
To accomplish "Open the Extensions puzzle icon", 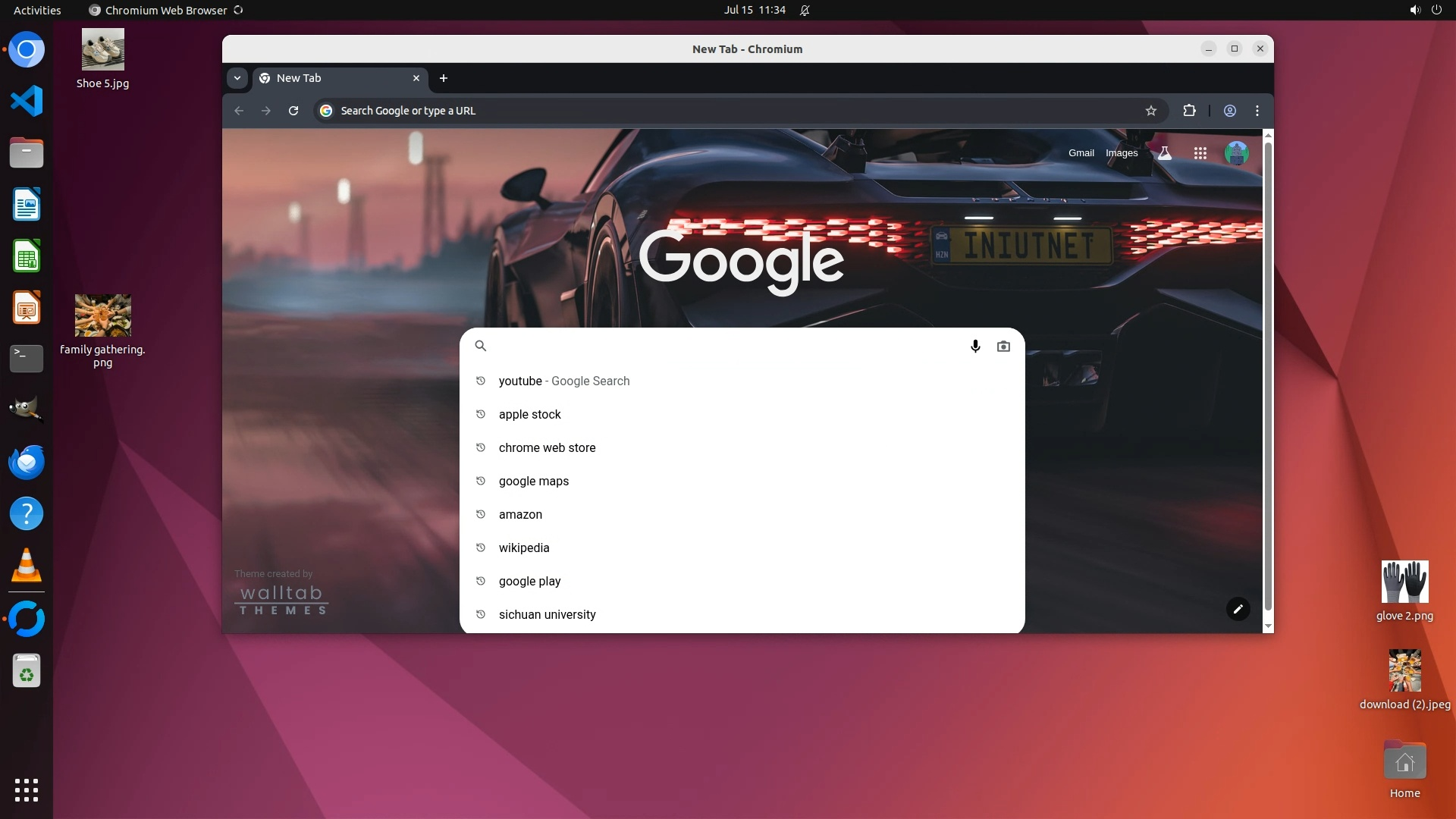I will point(1189,111).
